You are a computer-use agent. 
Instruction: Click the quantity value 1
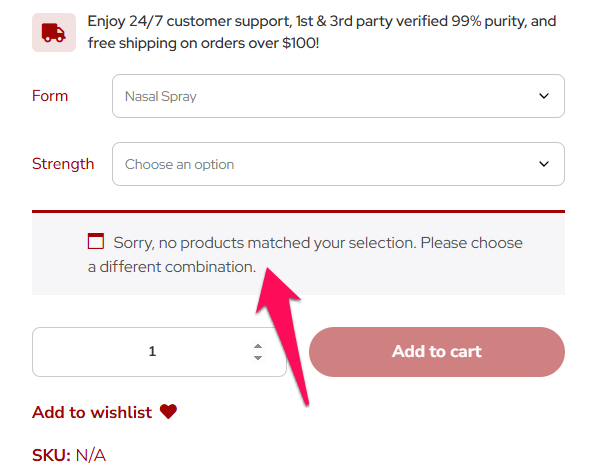coord(152,352)
